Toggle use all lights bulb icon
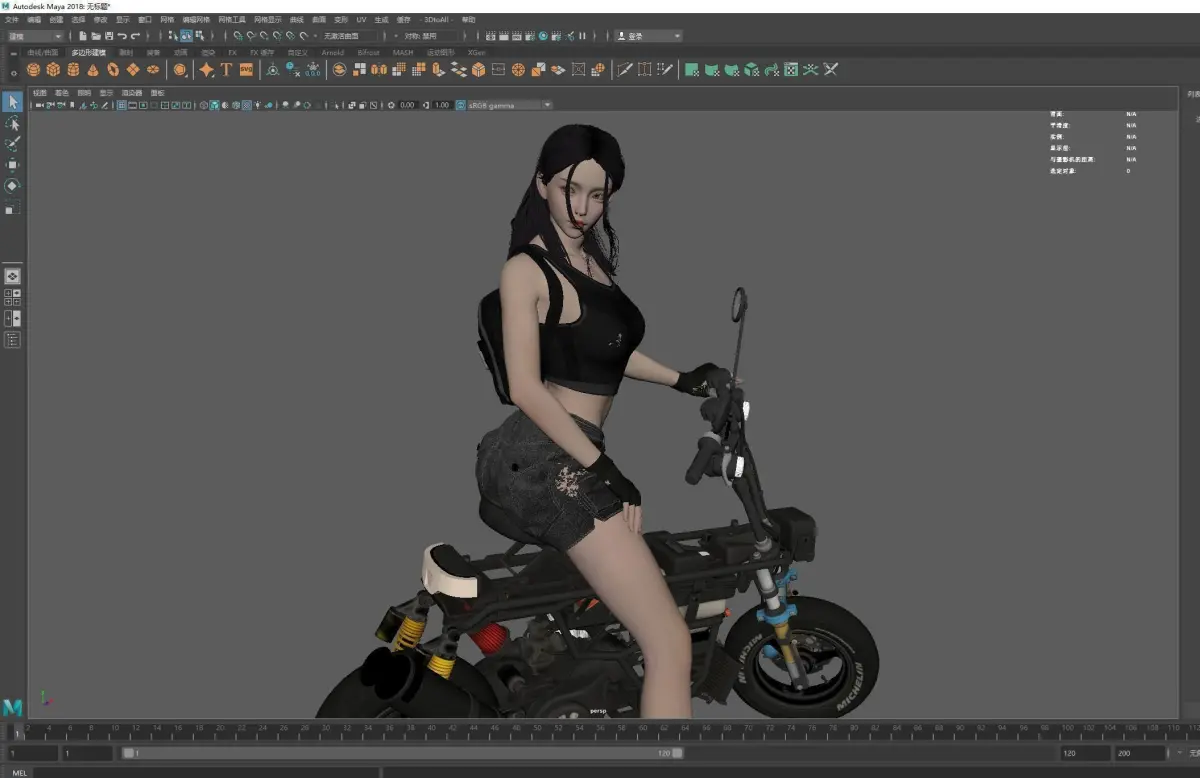1200x778 pixels. [258, 105]
